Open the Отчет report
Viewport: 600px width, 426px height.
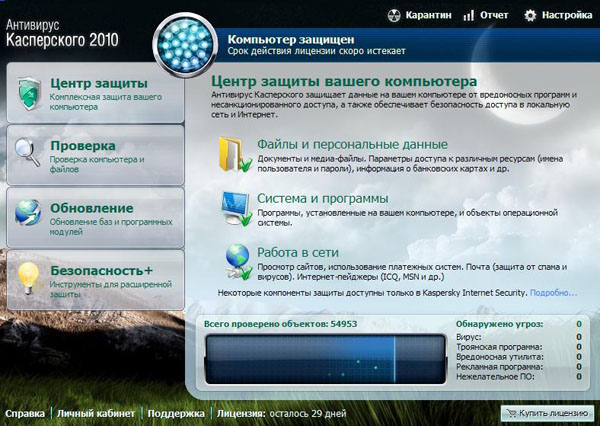[486, 15]
